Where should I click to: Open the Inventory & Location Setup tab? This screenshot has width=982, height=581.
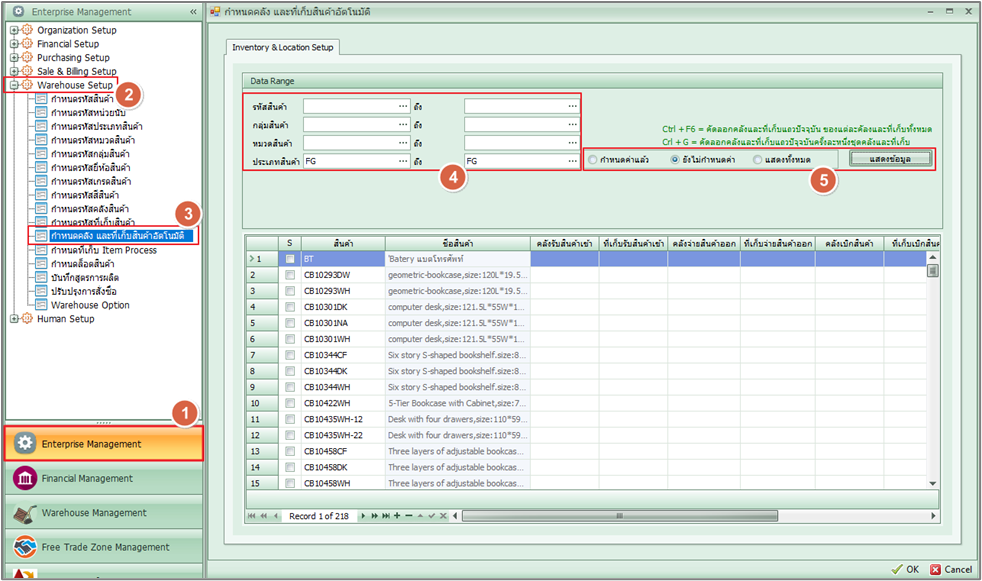pyautogui.click(x=284, y=47)
